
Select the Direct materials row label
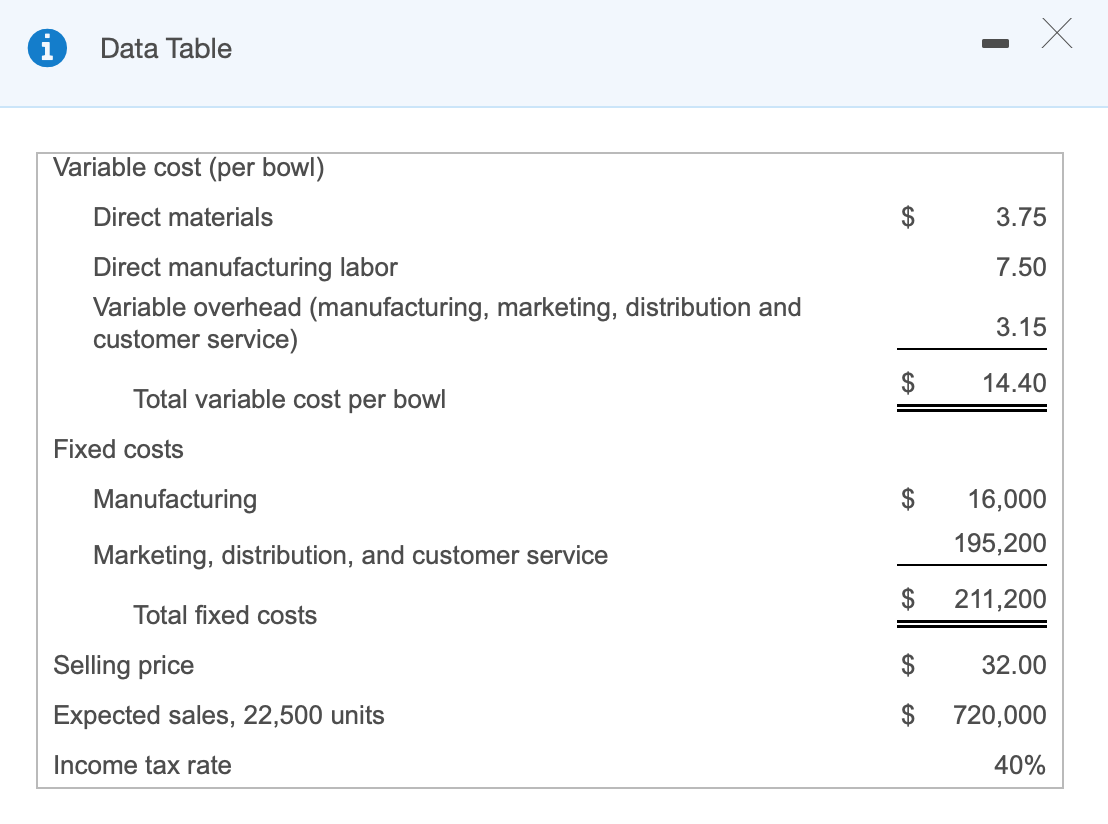point(182,217)
